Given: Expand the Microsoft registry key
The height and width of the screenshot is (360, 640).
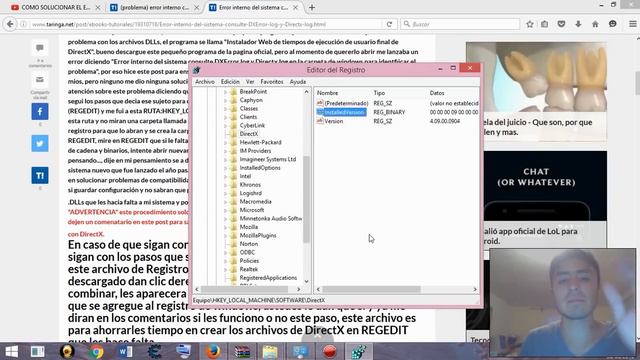Looking at the screenshot, I should click(225, 210).
